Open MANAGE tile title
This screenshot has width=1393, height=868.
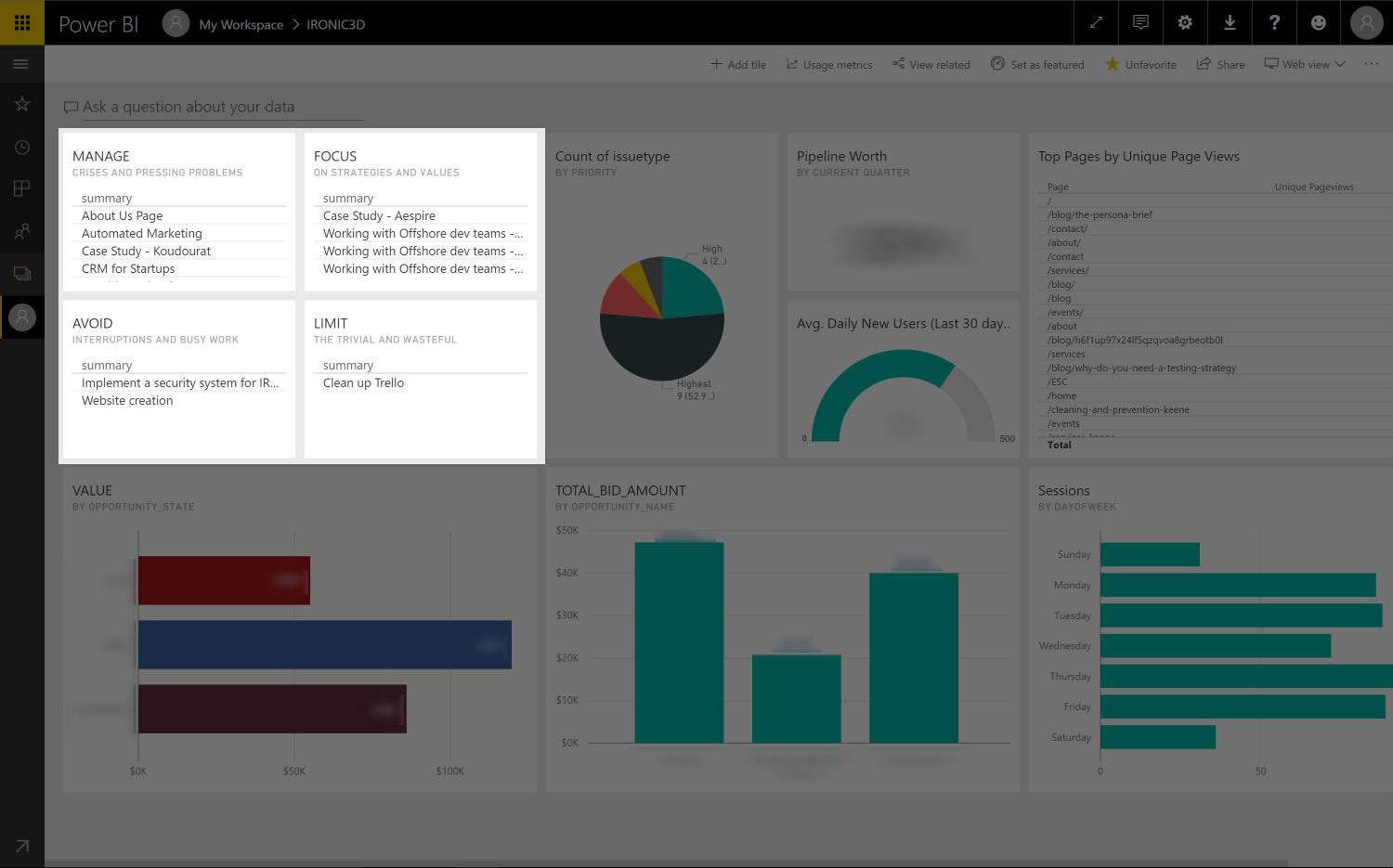[101, 156]
